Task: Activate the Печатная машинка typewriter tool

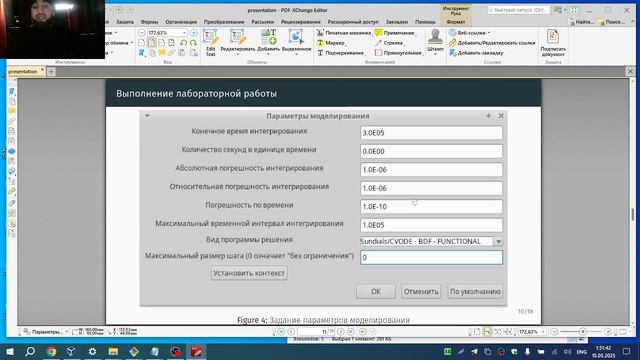Action: pos(344,33)
